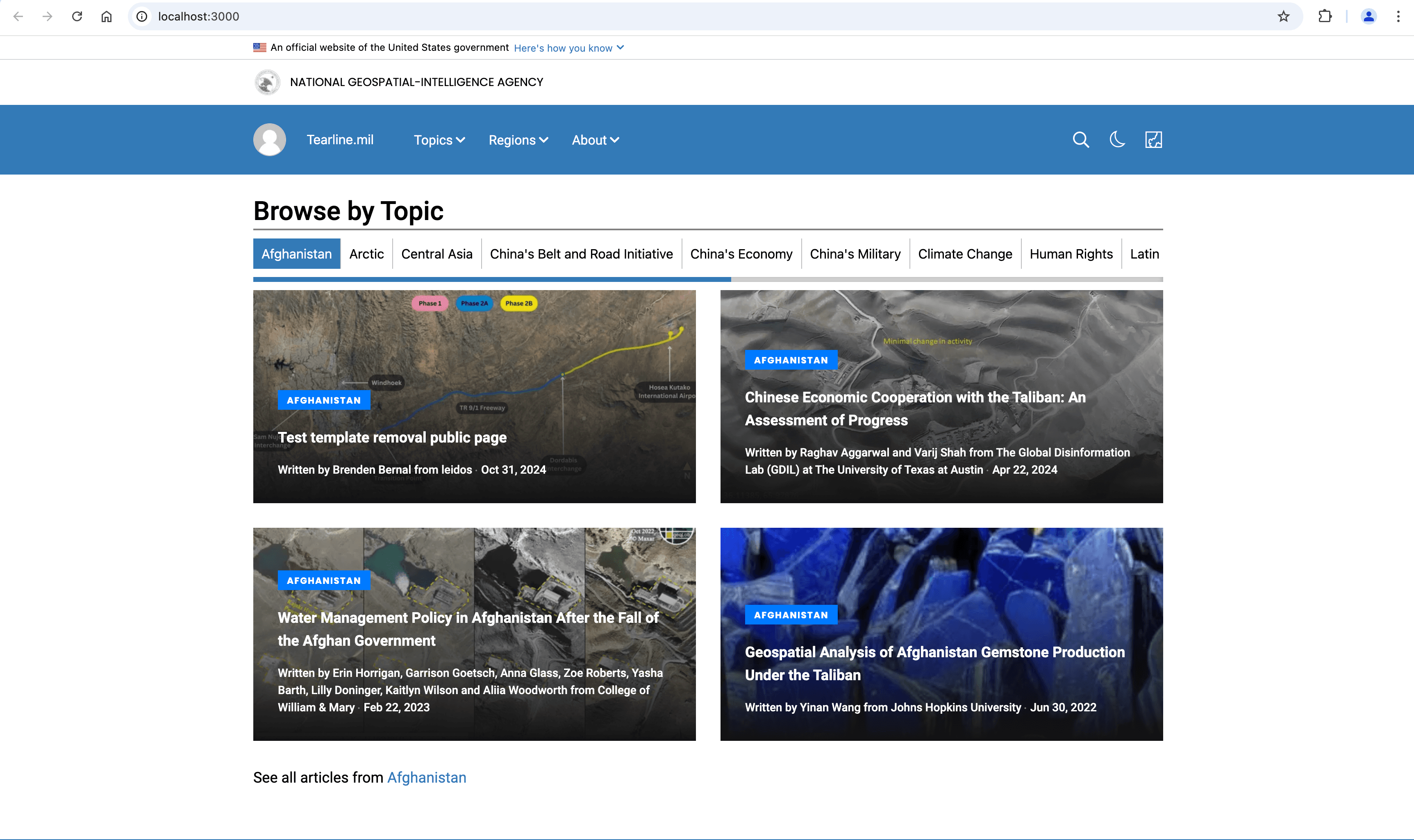Screen dimensions: 1414x840
Task: Click the topic tabs horizontal scrollbar
Action: click(492, 279)
